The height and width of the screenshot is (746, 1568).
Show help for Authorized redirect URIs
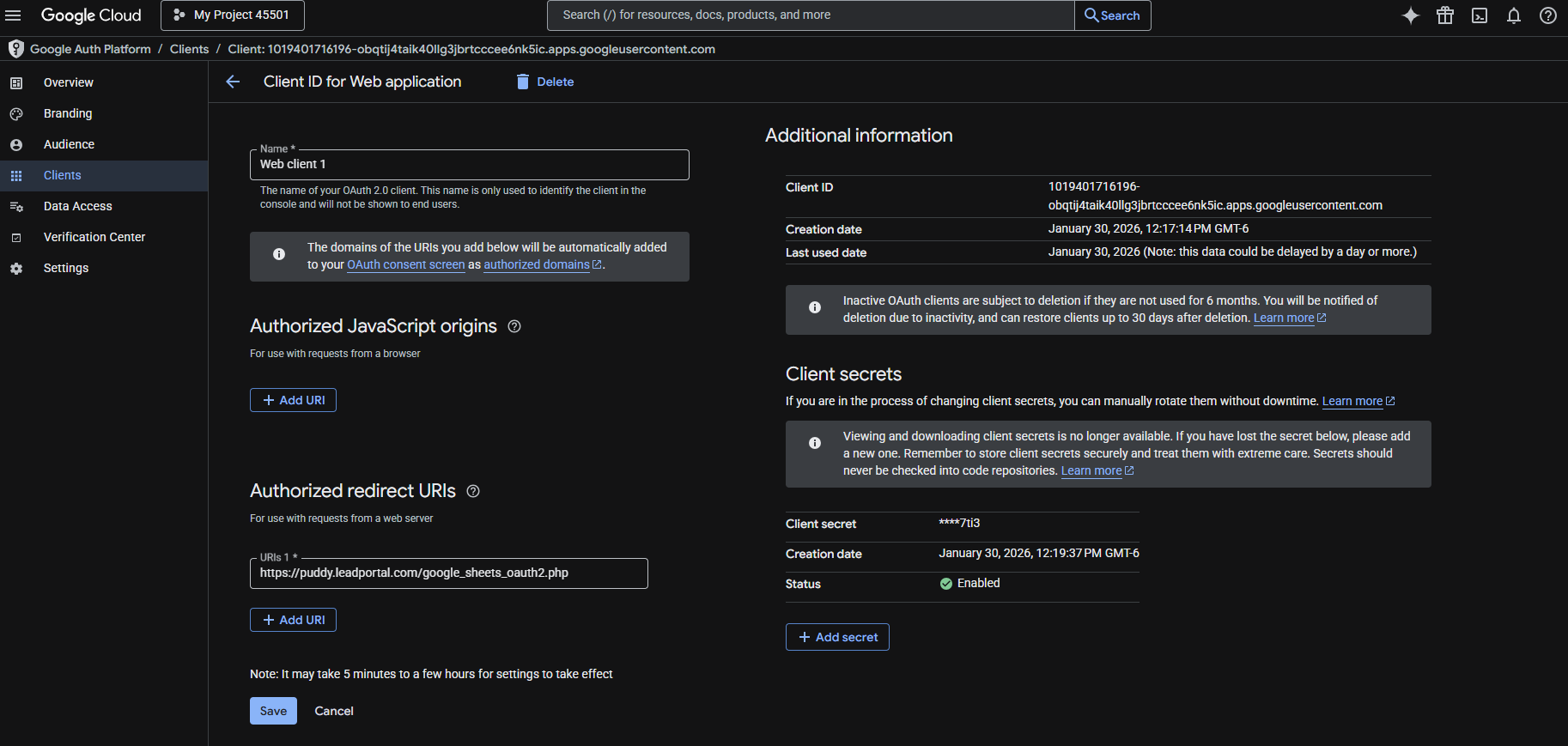(473, 491)
